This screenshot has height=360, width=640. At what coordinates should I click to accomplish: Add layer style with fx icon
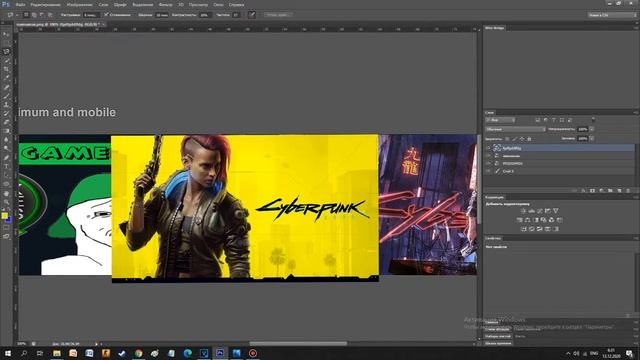point(583,191)
